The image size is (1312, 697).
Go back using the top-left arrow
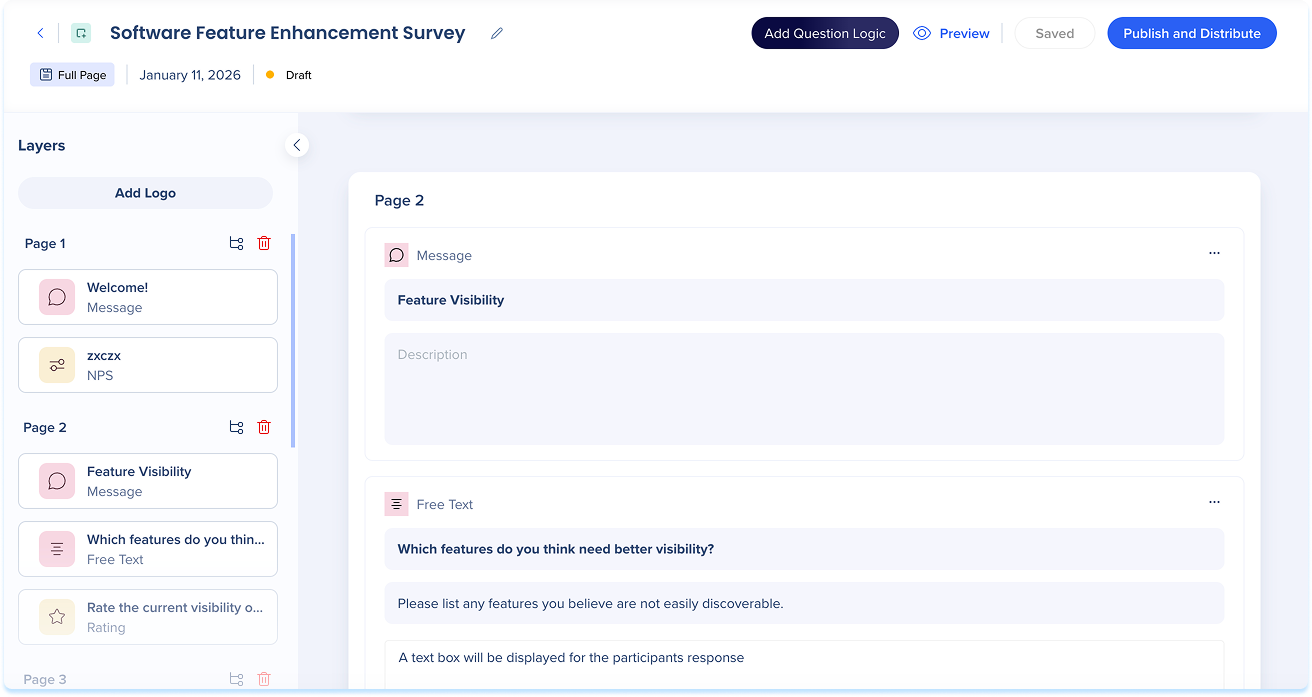pyautogui.click(x=40, y=33)
